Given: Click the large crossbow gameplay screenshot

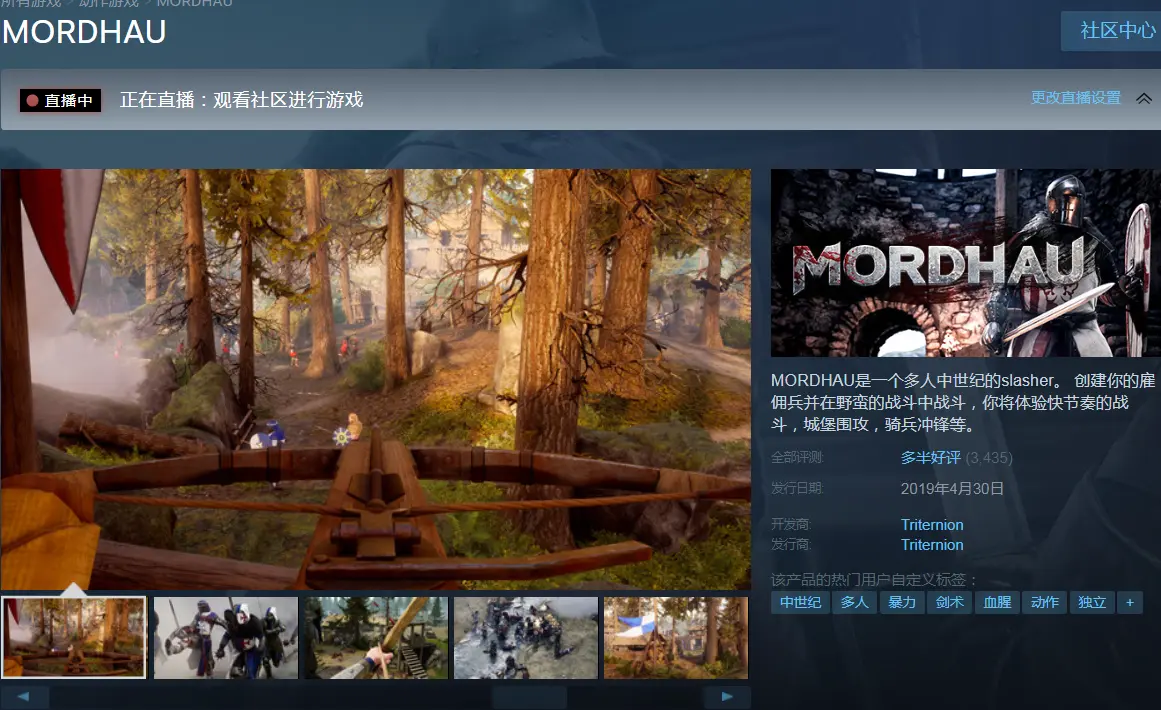Looking at the screenshot, I should [x=376, y=379].
